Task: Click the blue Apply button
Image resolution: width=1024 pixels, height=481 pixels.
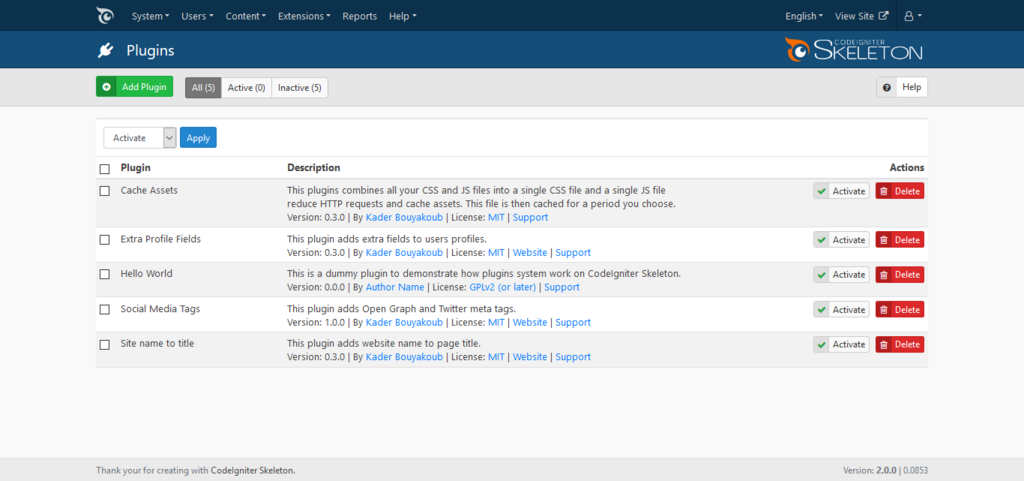Action: pos(198,138)
